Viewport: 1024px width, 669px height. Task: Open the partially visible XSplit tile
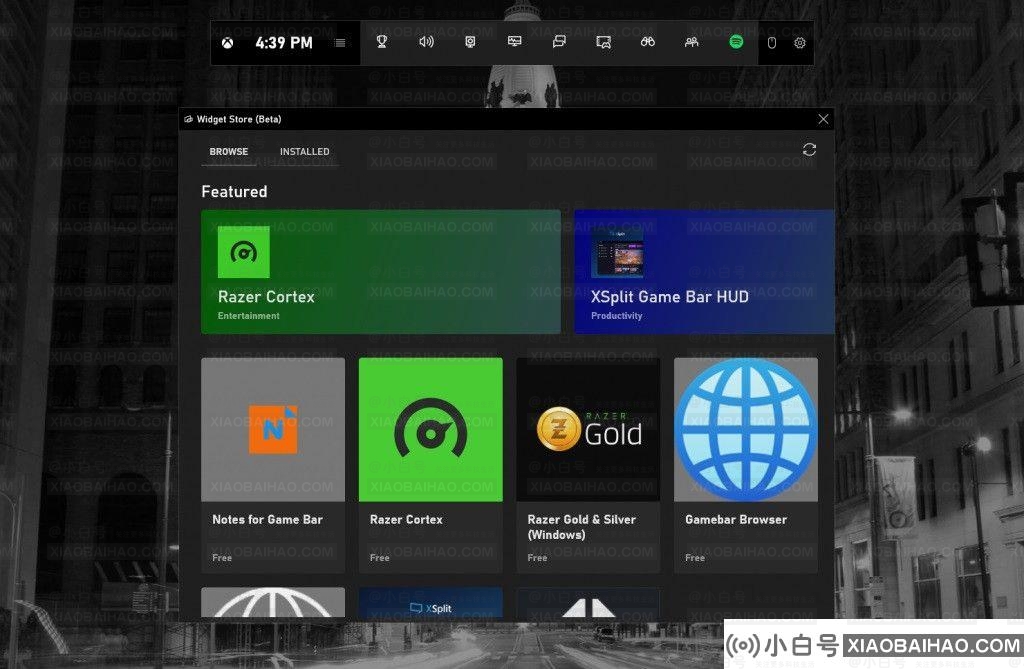point(430,602)
